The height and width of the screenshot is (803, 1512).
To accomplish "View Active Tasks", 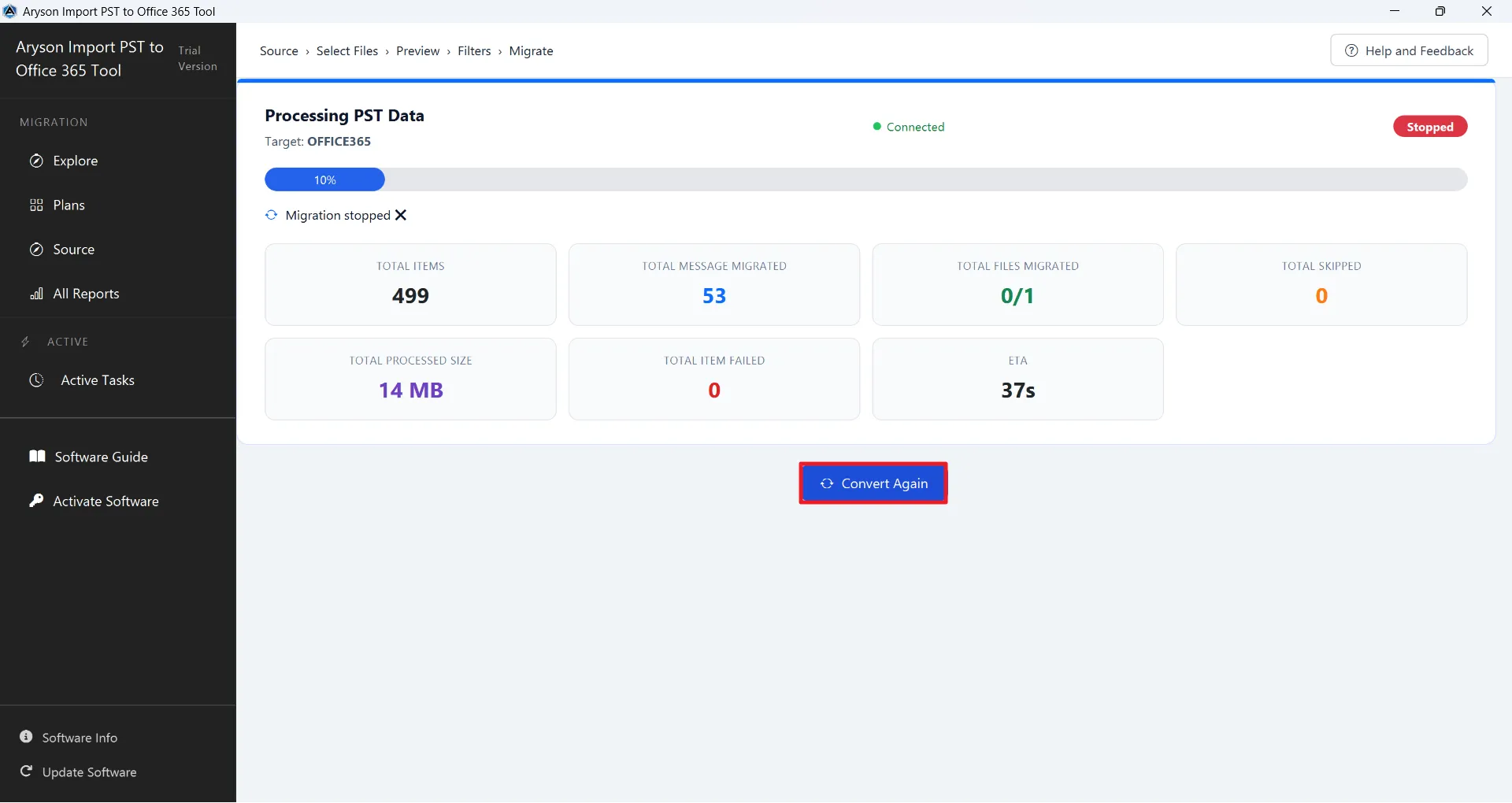I will [x=98, y=380].
